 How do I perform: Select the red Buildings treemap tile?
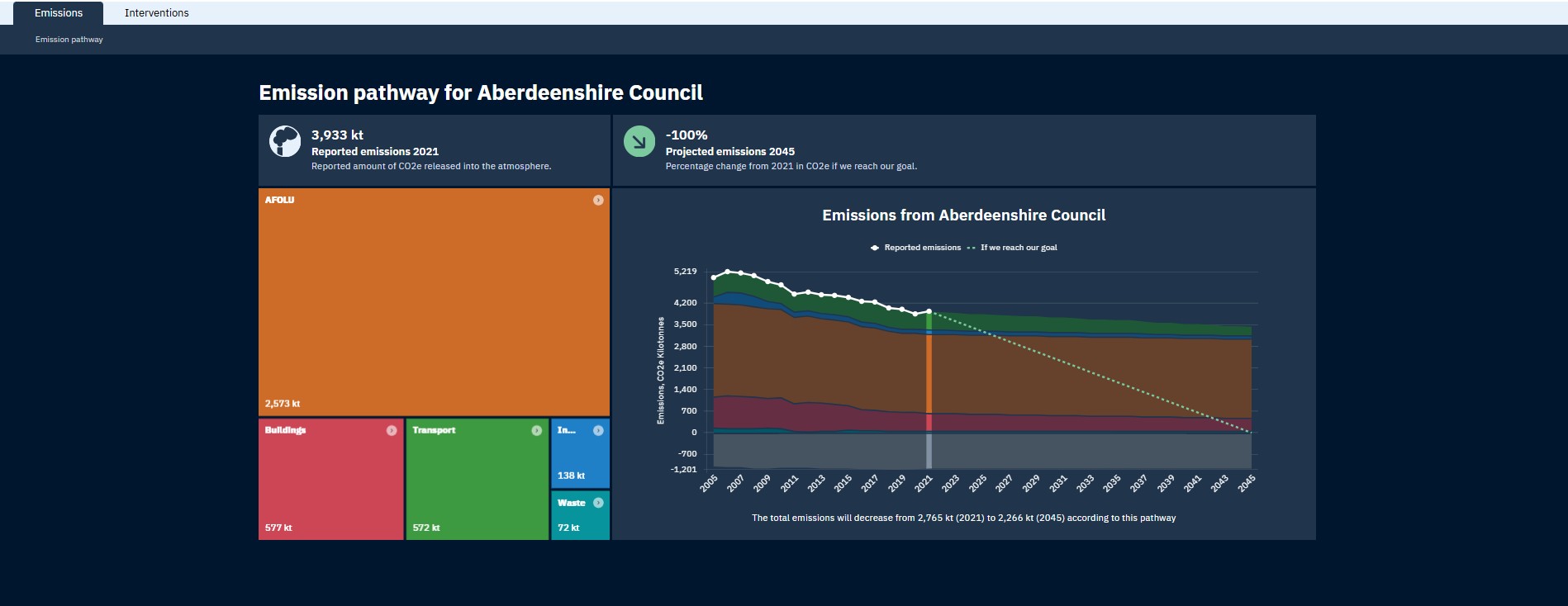331,480
